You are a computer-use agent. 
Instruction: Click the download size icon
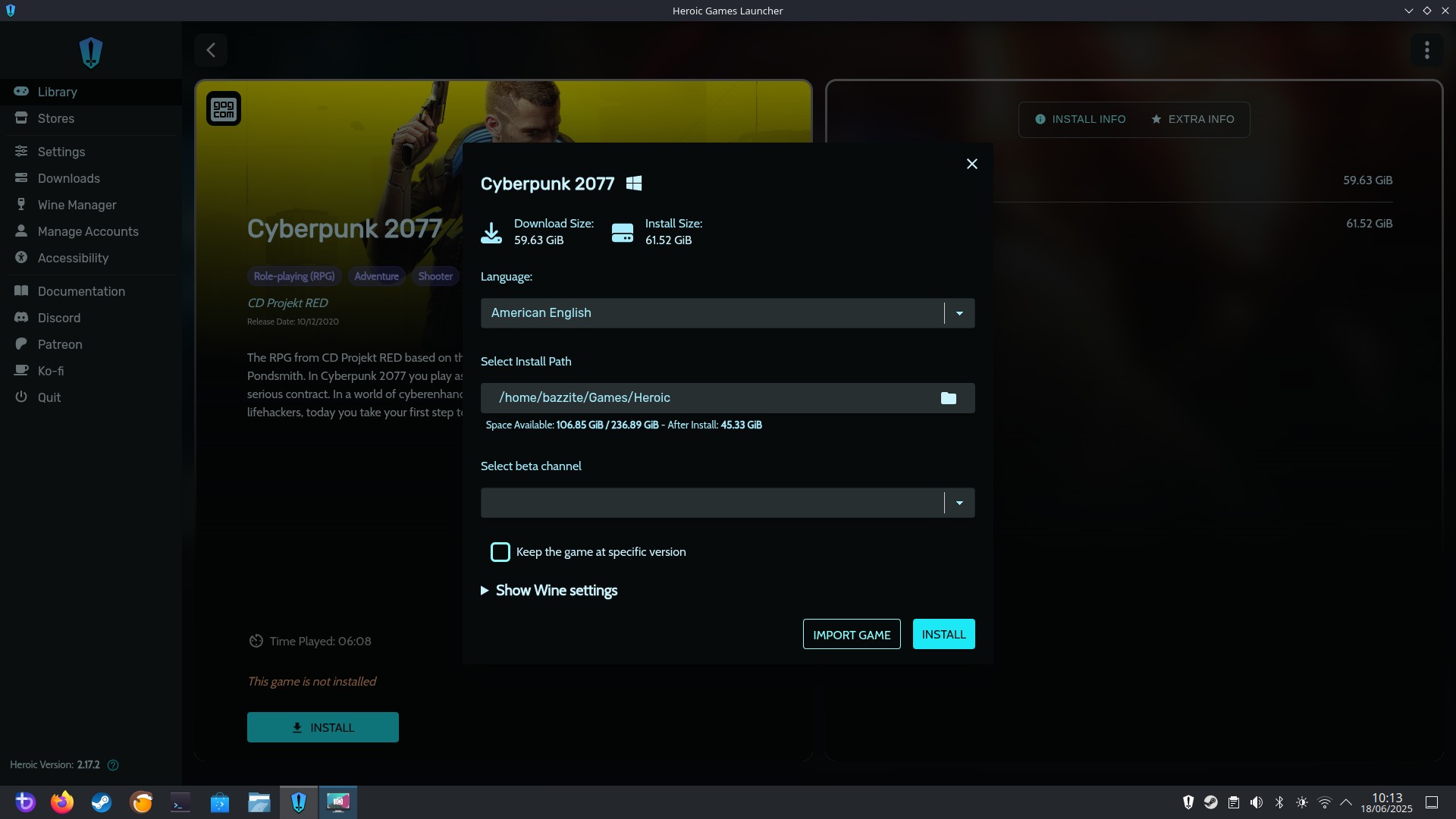491,232
